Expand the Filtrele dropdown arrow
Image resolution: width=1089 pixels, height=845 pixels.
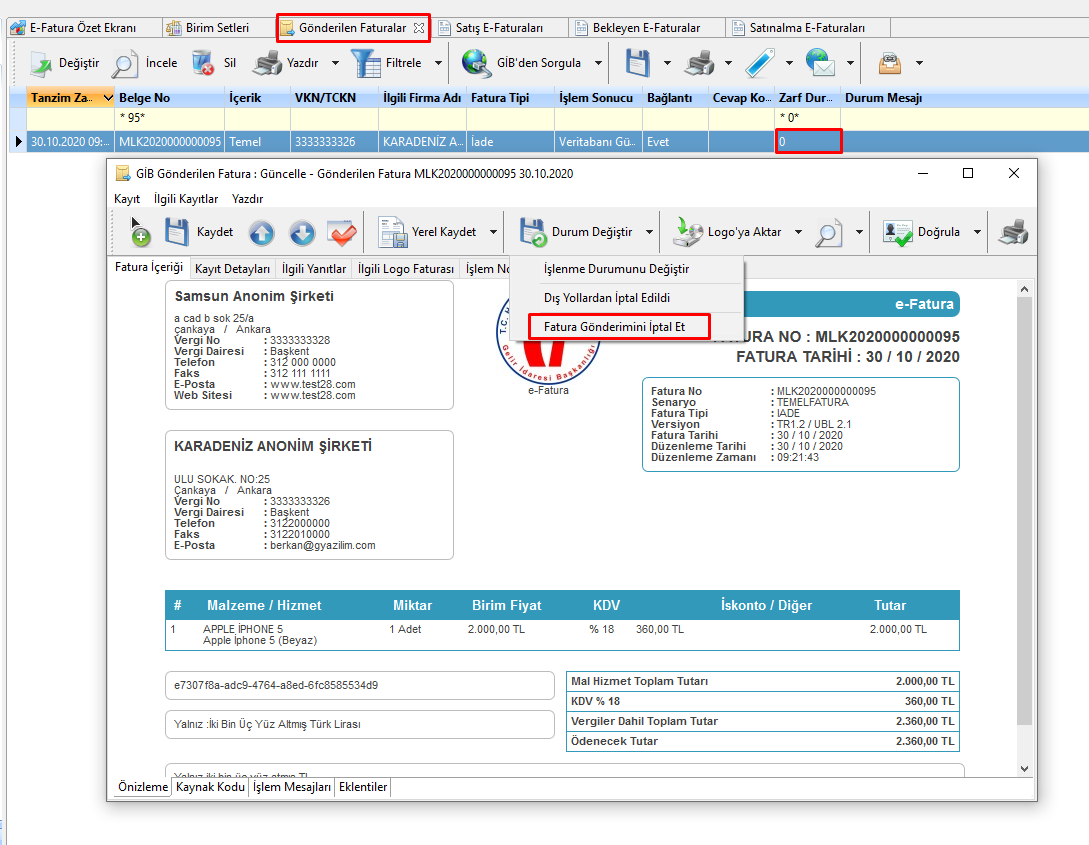438,64
